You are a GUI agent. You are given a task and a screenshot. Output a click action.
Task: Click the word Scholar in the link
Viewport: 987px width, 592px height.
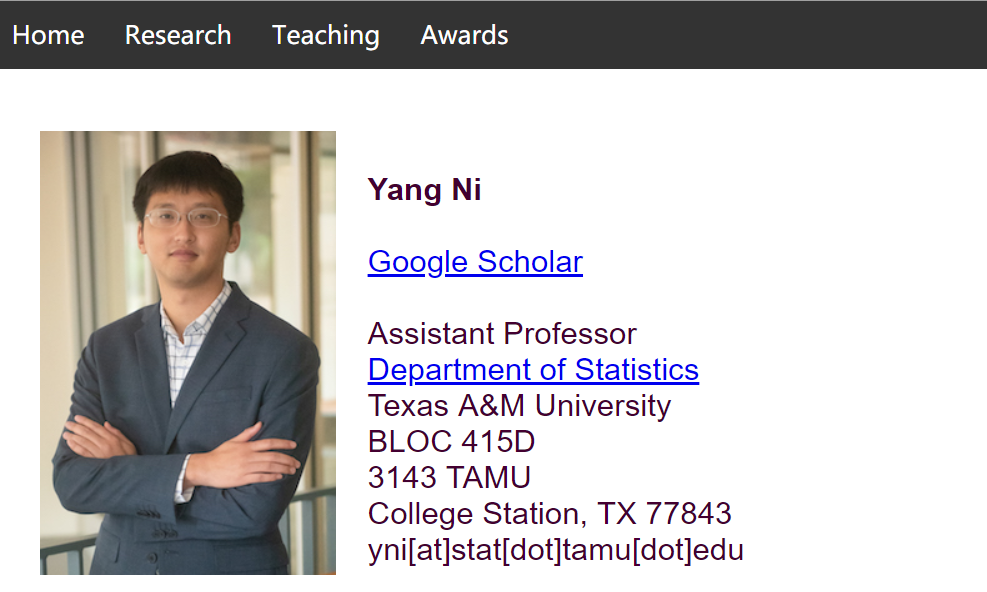[x=530, y=262]
